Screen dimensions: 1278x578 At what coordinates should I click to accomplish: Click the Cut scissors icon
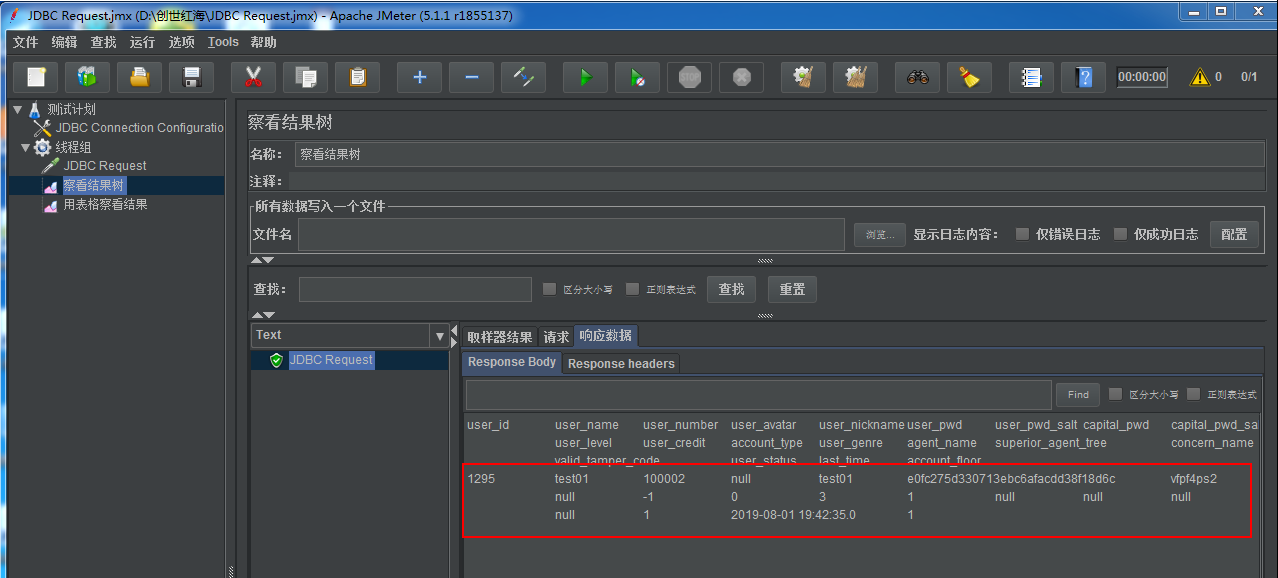tap(253, 77)
